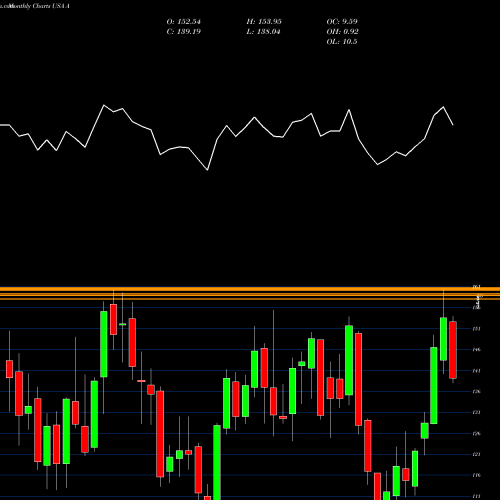Screen dimensions: 500x500
Task: Click the last point of the white line
Action: tap(453, 125)
